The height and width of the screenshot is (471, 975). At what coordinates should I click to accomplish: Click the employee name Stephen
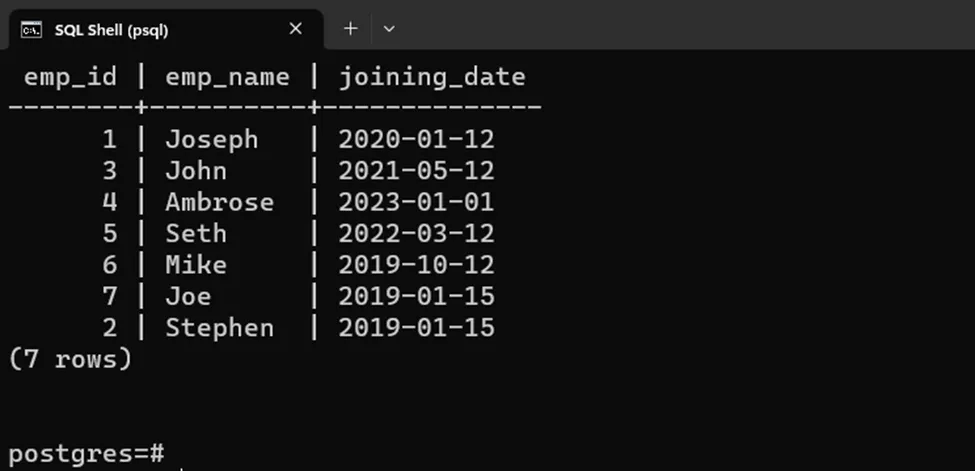pyautogui.click(x=219, y=328)
